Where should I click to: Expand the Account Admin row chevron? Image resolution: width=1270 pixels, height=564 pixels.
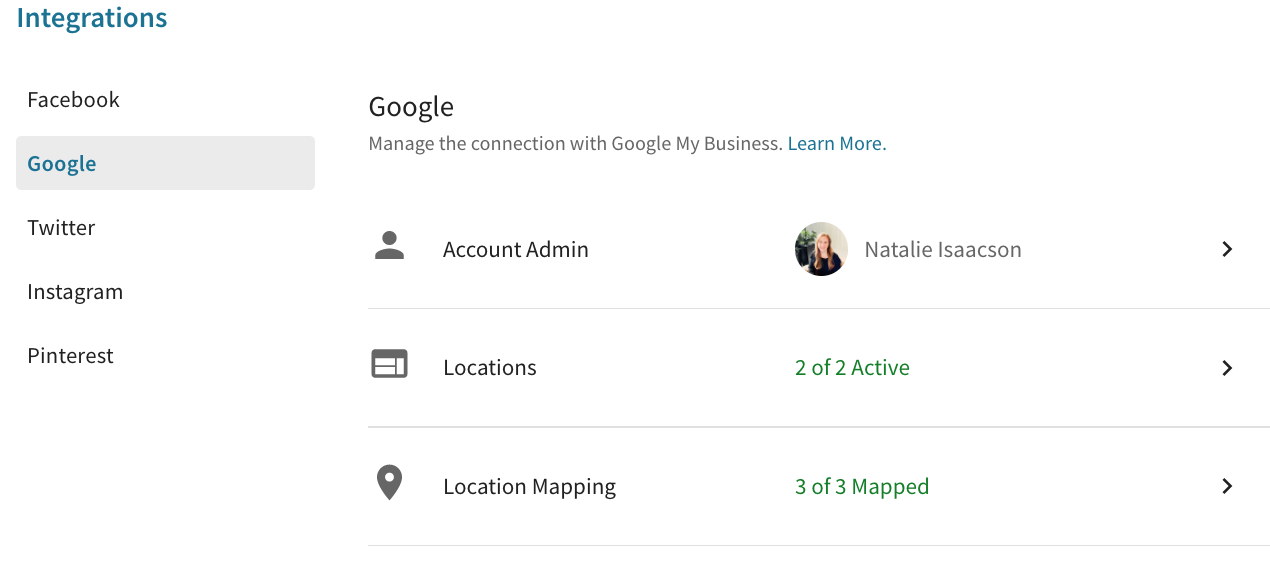pos(1227,249)
